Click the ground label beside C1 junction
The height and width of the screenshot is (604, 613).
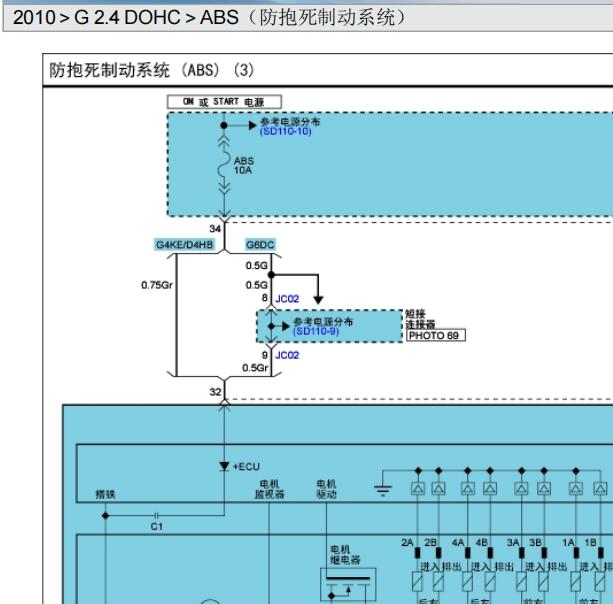[x=106, y=495]
